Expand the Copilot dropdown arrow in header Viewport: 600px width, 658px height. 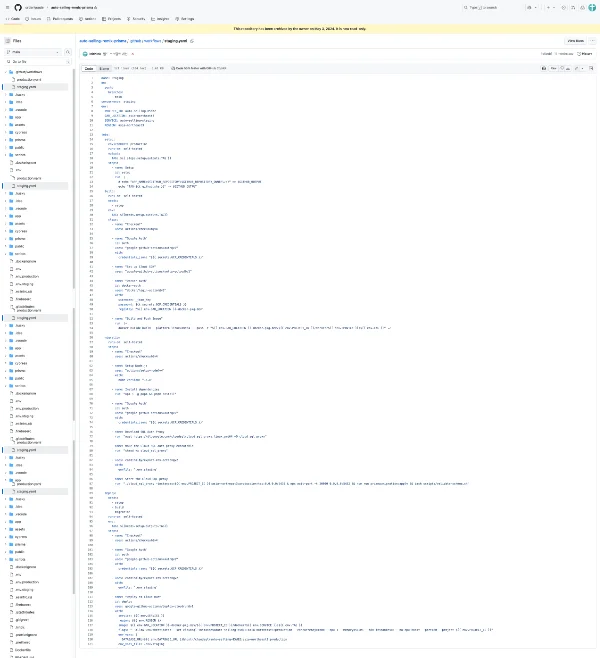click(535, 8)
